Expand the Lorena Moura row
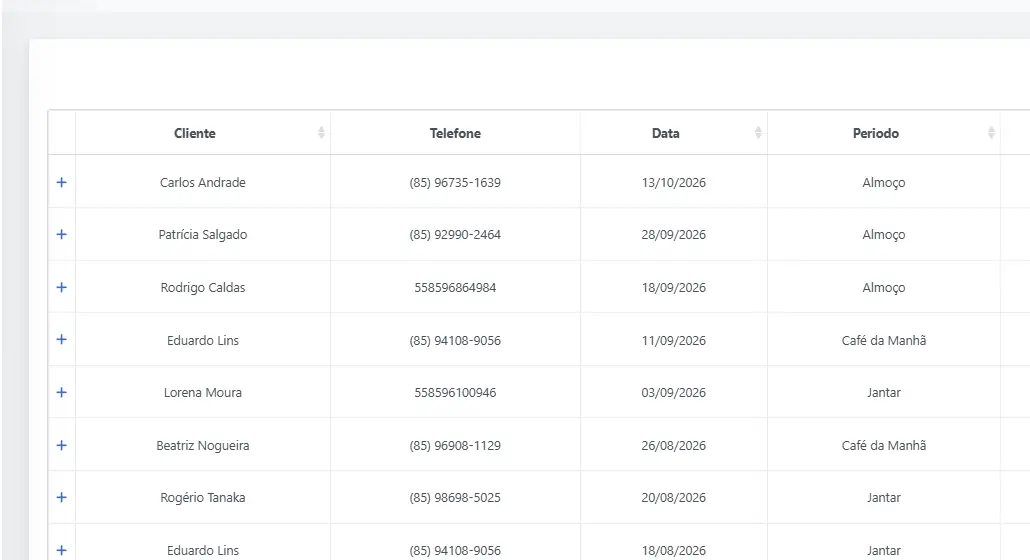Screen dimensions: 1030x560 click(62, 392)
